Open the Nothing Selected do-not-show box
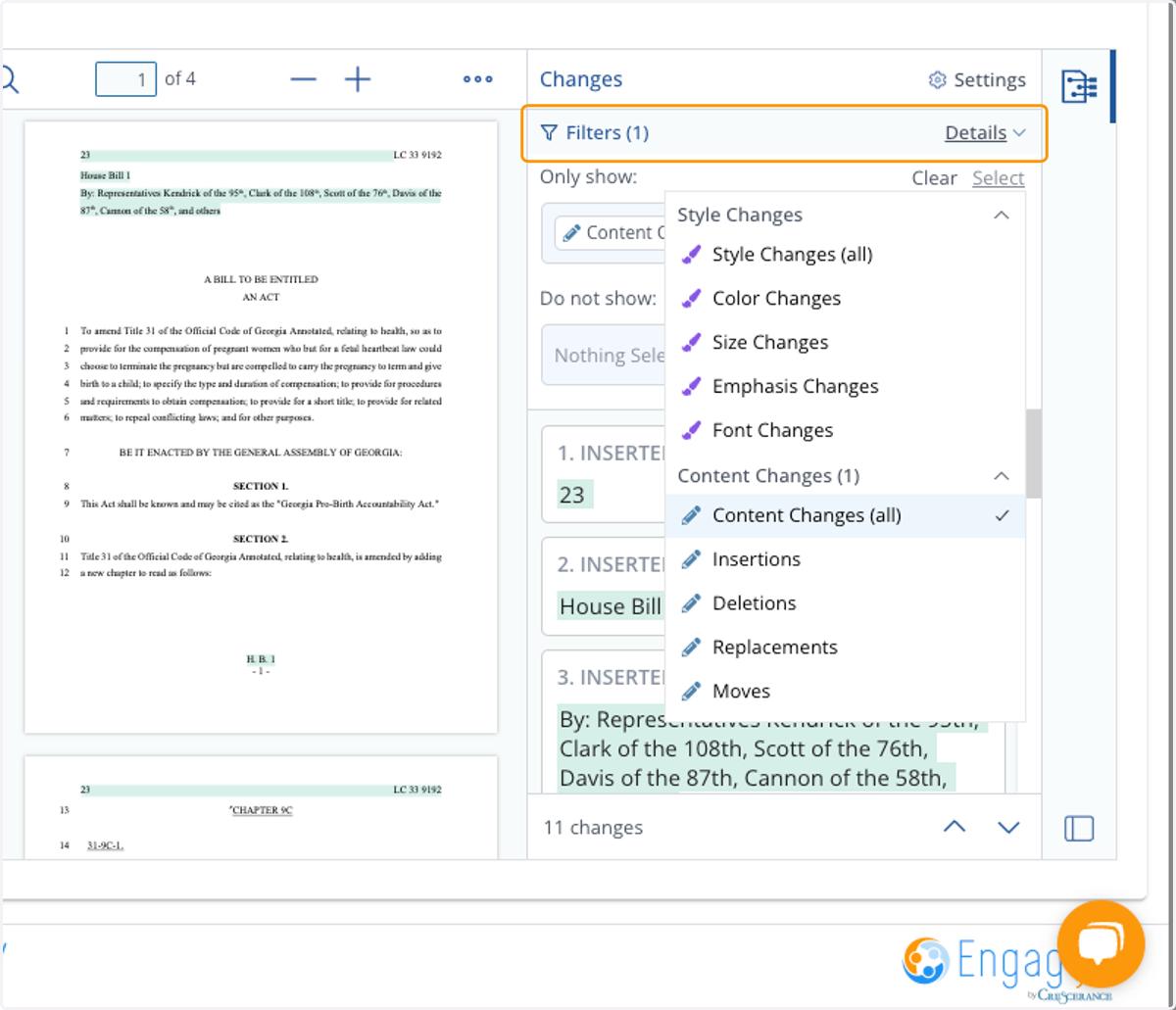 point(604,356)
